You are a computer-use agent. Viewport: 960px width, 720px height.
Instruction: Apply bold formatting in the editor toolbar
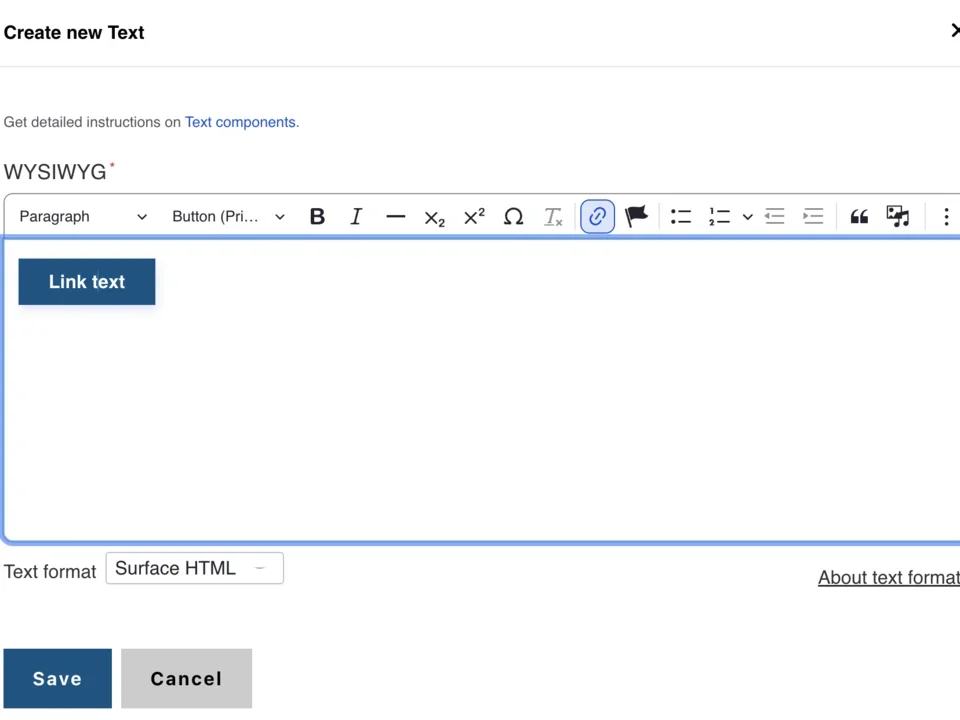(x=317, y=216)
